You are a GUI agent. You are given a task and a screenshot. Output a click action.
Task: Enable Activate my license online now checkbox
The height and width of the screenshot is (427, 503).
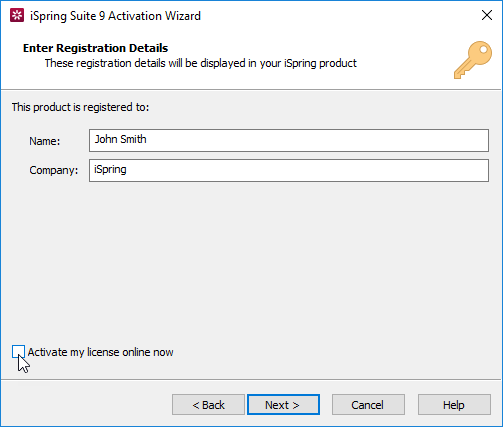coord(18,352)
